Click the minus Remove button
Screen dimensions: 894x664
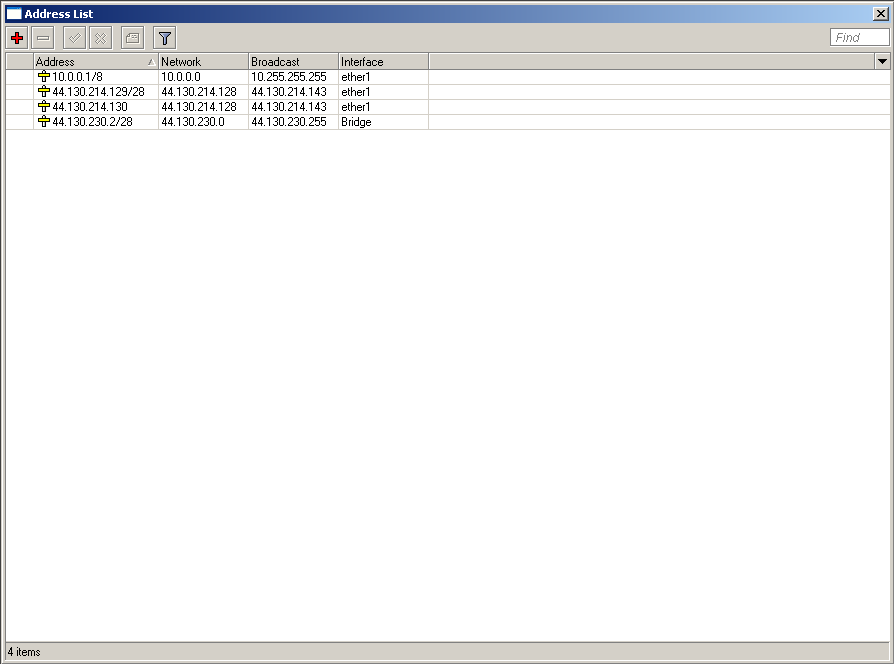click(43, 38)
